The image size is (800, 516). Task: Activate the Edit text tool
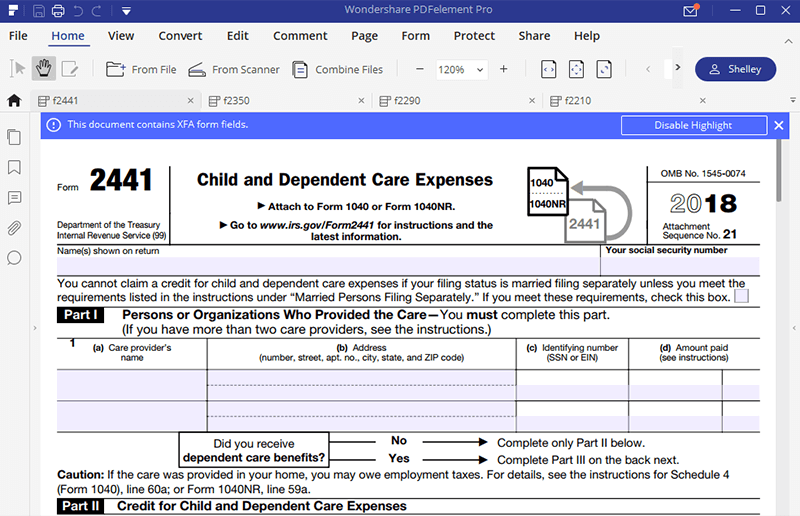(x=70, y=69)
